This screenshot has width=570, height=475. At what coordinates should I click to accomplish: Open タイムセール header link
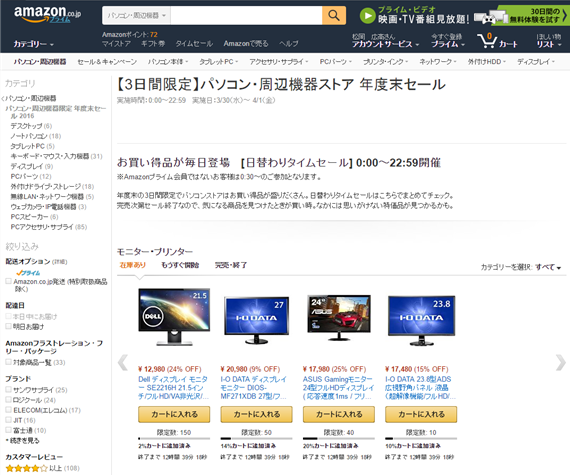pyautogui.click(x=194, y=44)
